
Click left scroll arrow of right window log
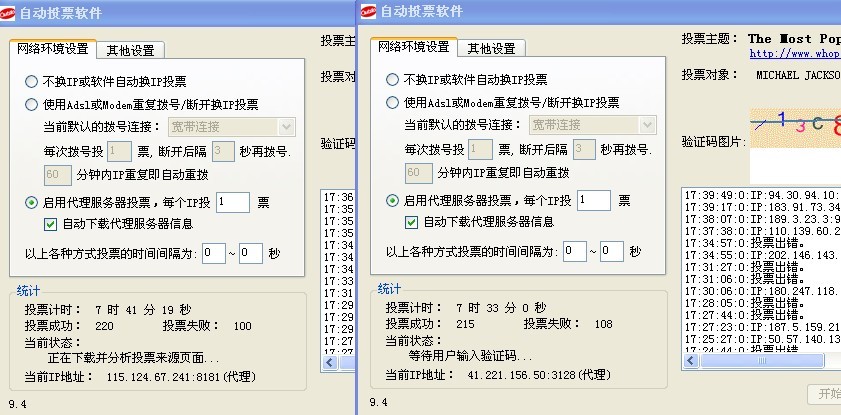(x=691, y=361)
